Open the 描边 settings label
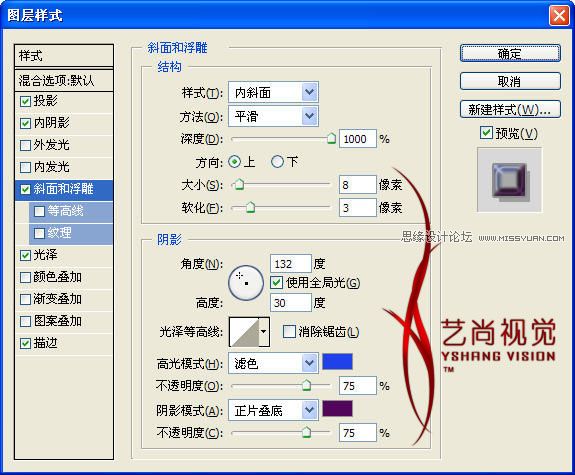This screenshot has width=575, height=475. click(45, 343)
